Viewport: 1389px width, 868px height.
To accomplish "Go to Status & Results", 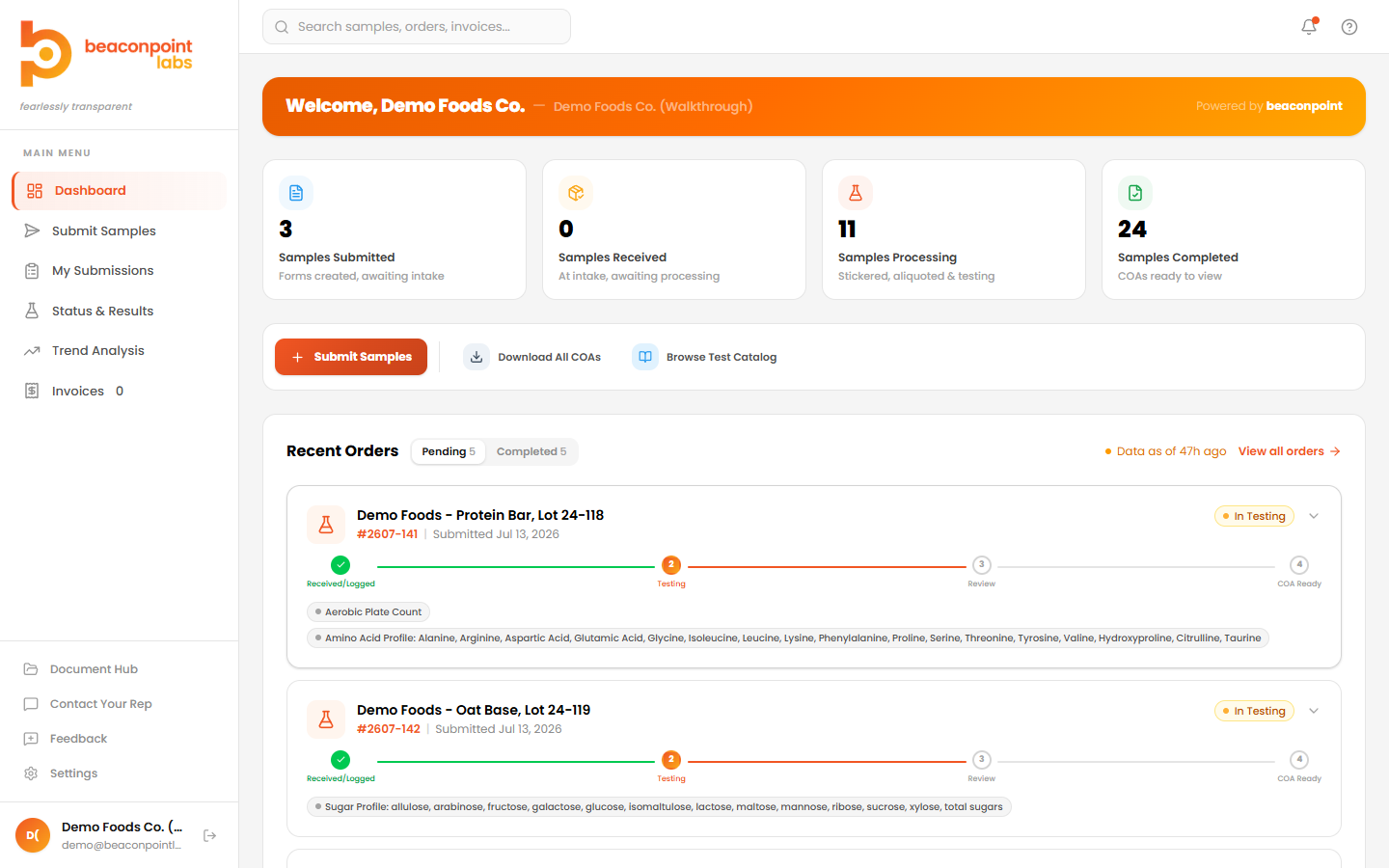I will click(120, 311).
